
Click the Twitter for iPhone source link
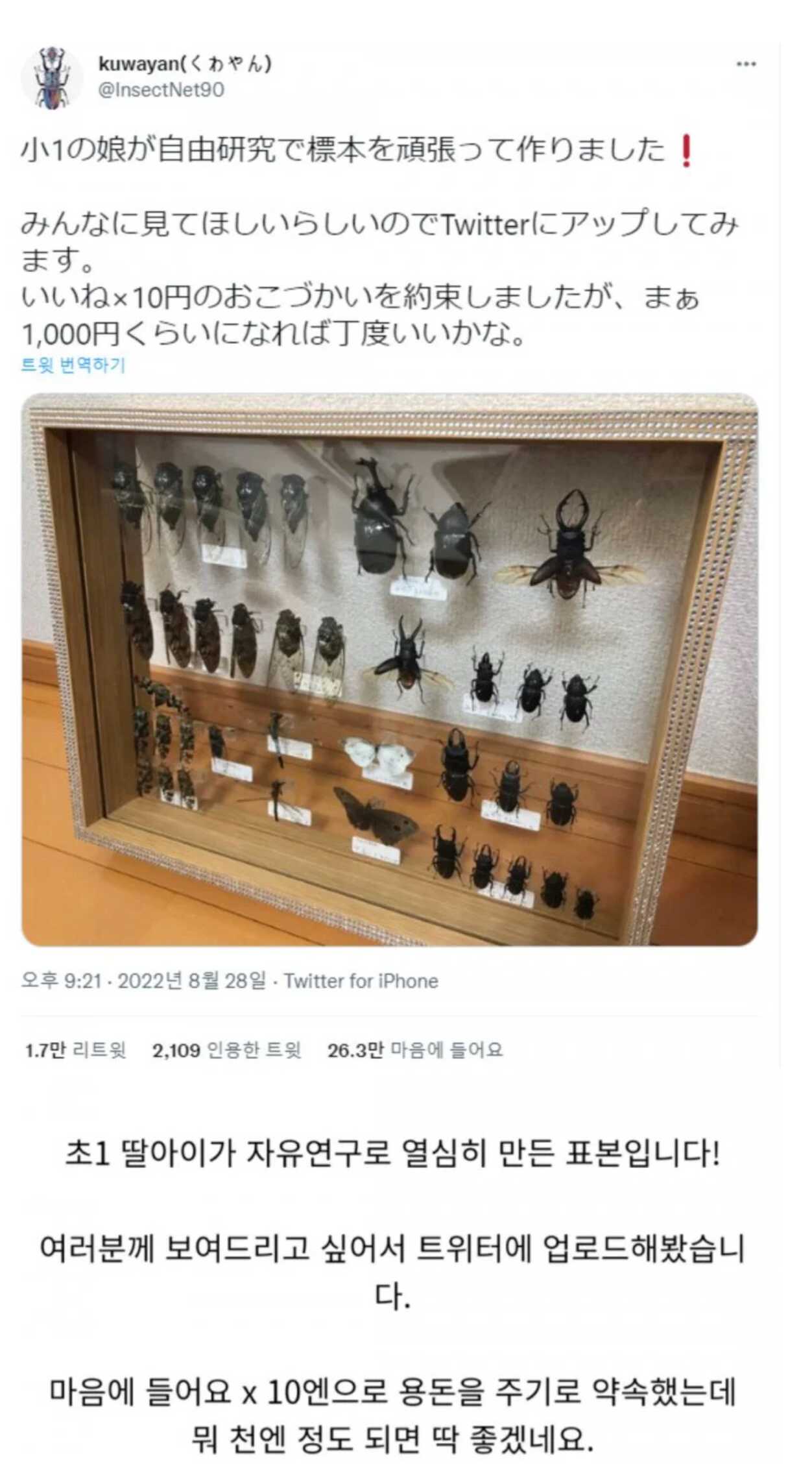361,980
